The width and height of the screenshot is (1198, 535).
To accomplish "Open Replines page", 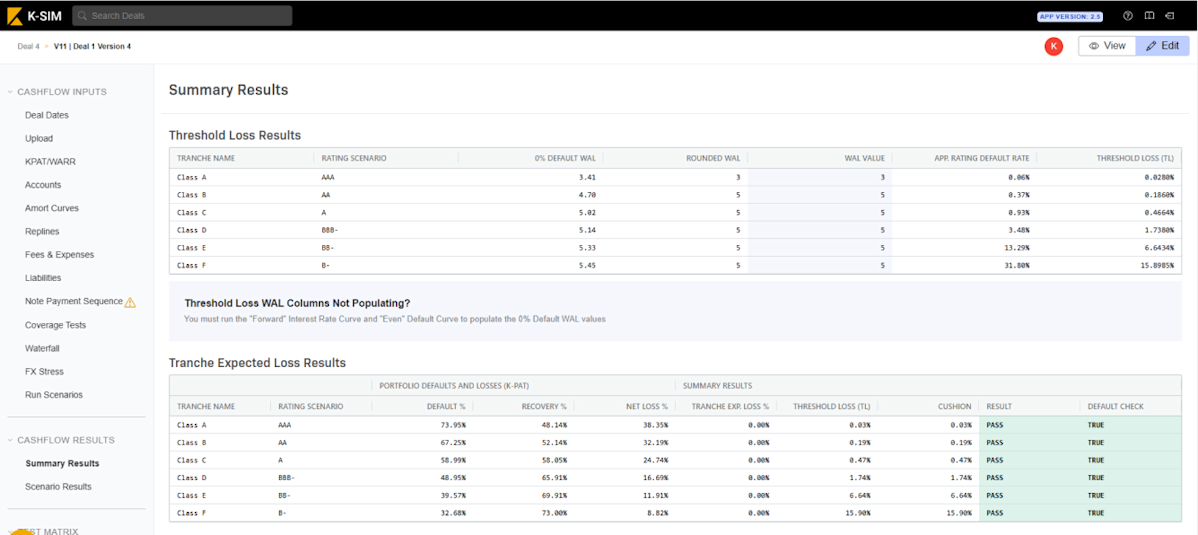I will pos(42,232).
